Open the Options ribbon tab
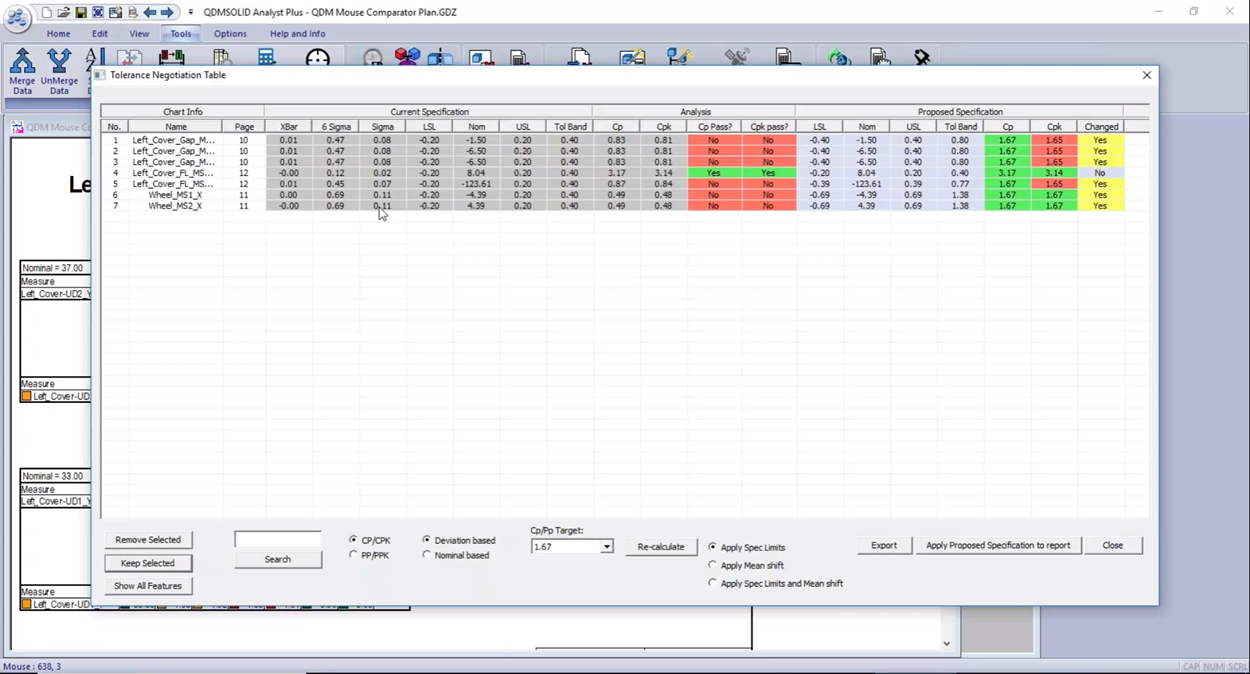The image size is (1250, 674). 230,34
